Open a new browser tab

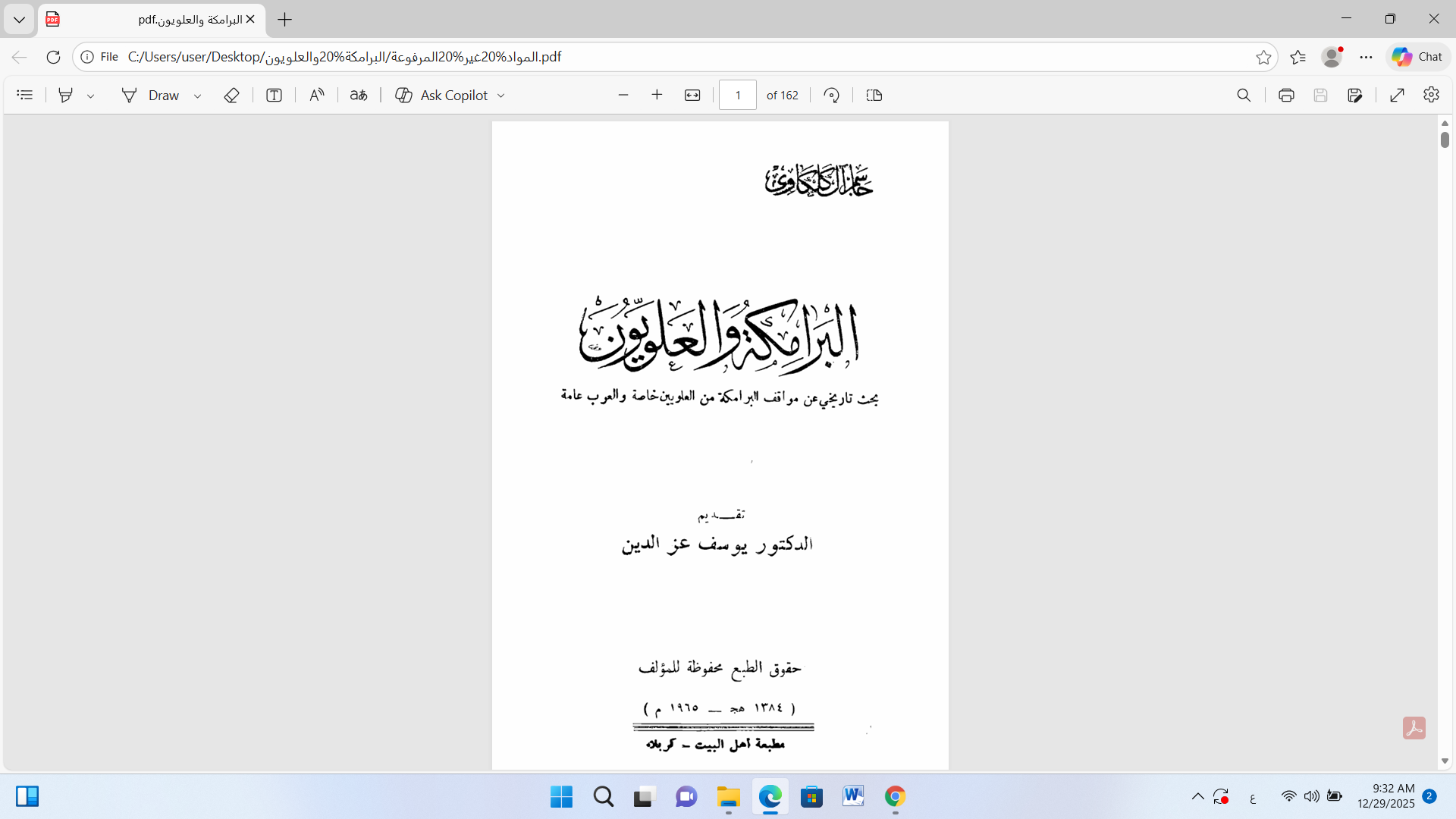285,20
